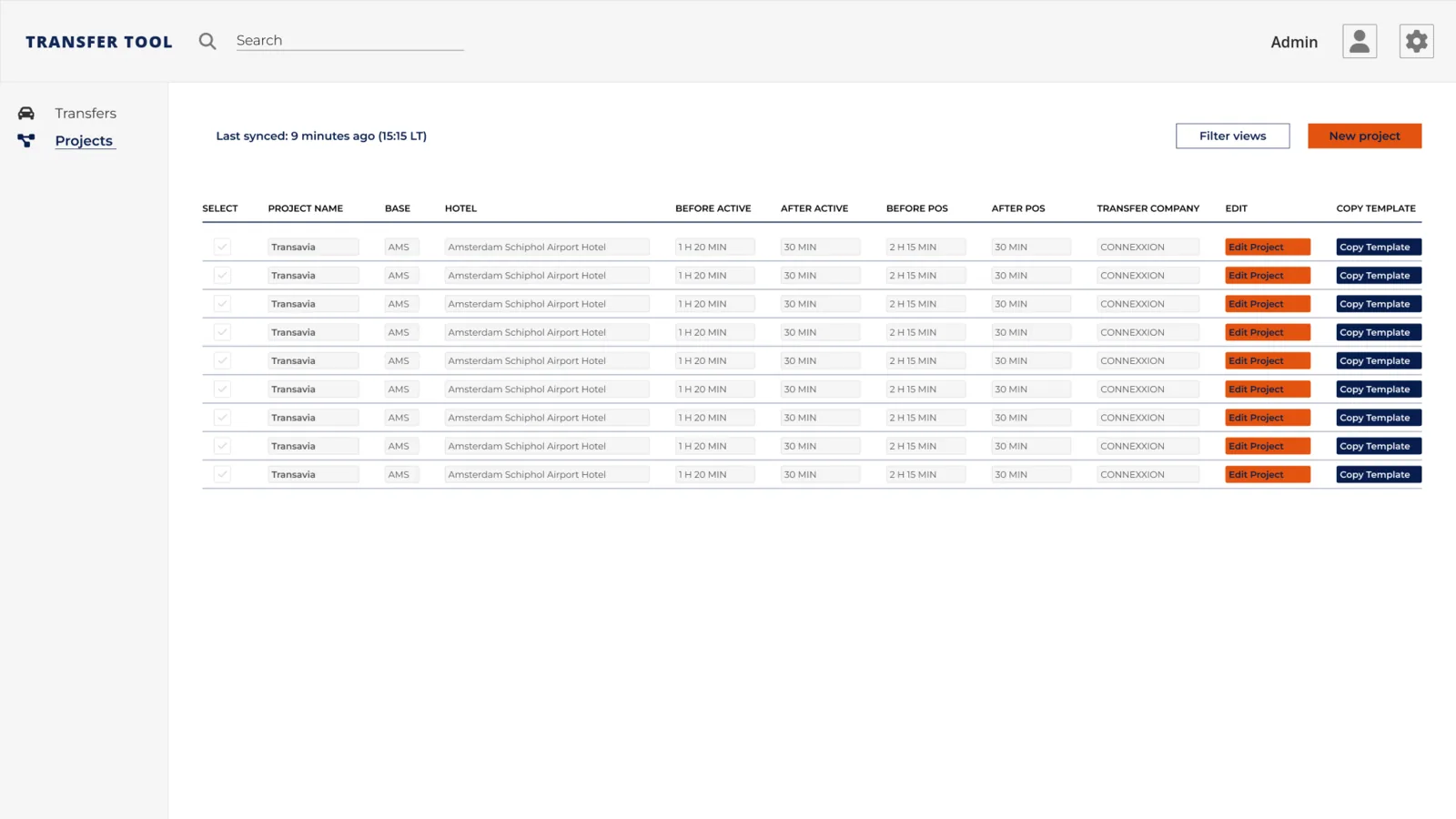Click the BEFORE ACTIVE column header
The image size is (1456, 819).
click(x=713, y=208)
